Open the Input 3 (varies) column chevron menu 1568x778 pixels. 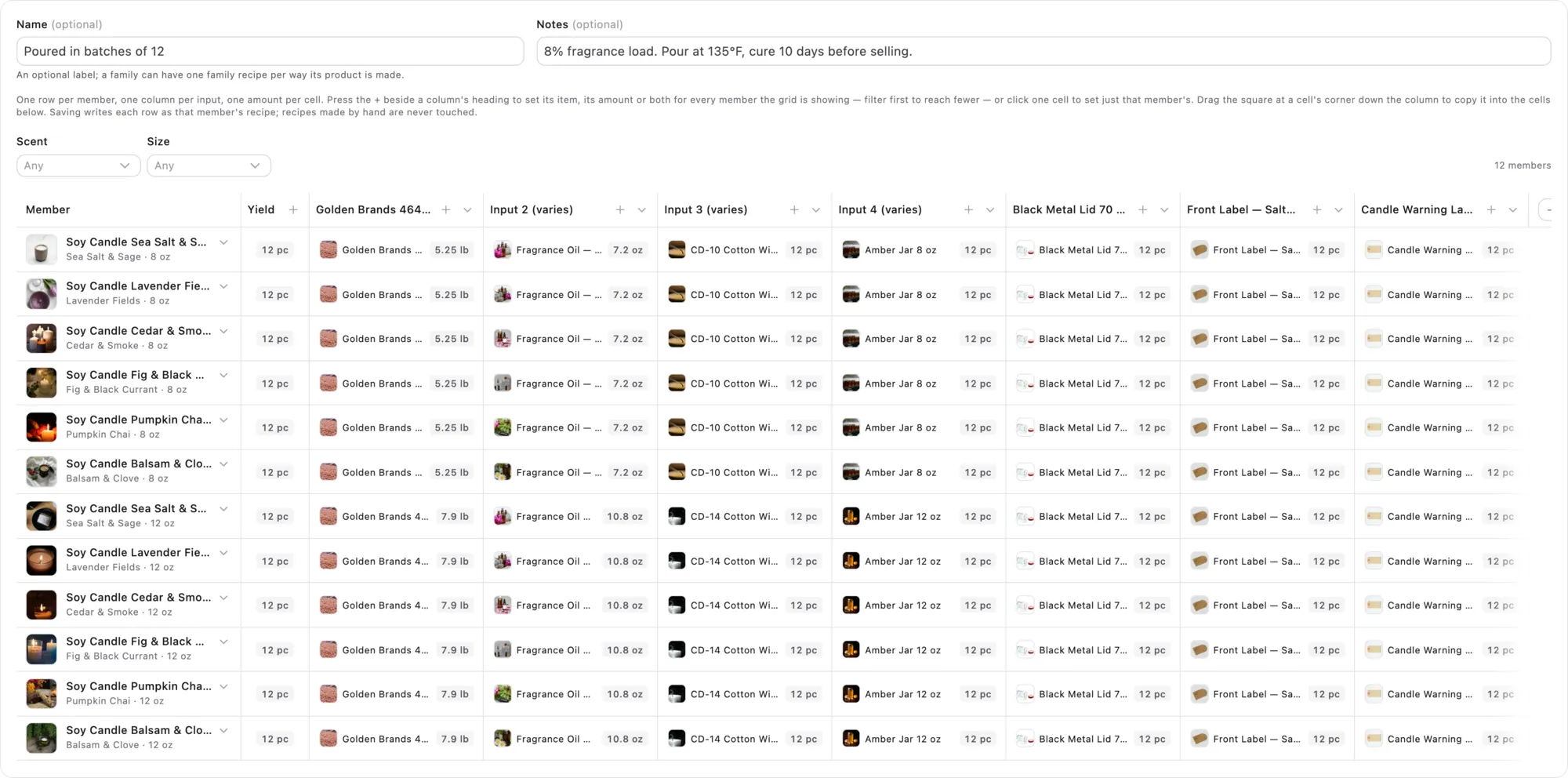[x=816, y=209]
